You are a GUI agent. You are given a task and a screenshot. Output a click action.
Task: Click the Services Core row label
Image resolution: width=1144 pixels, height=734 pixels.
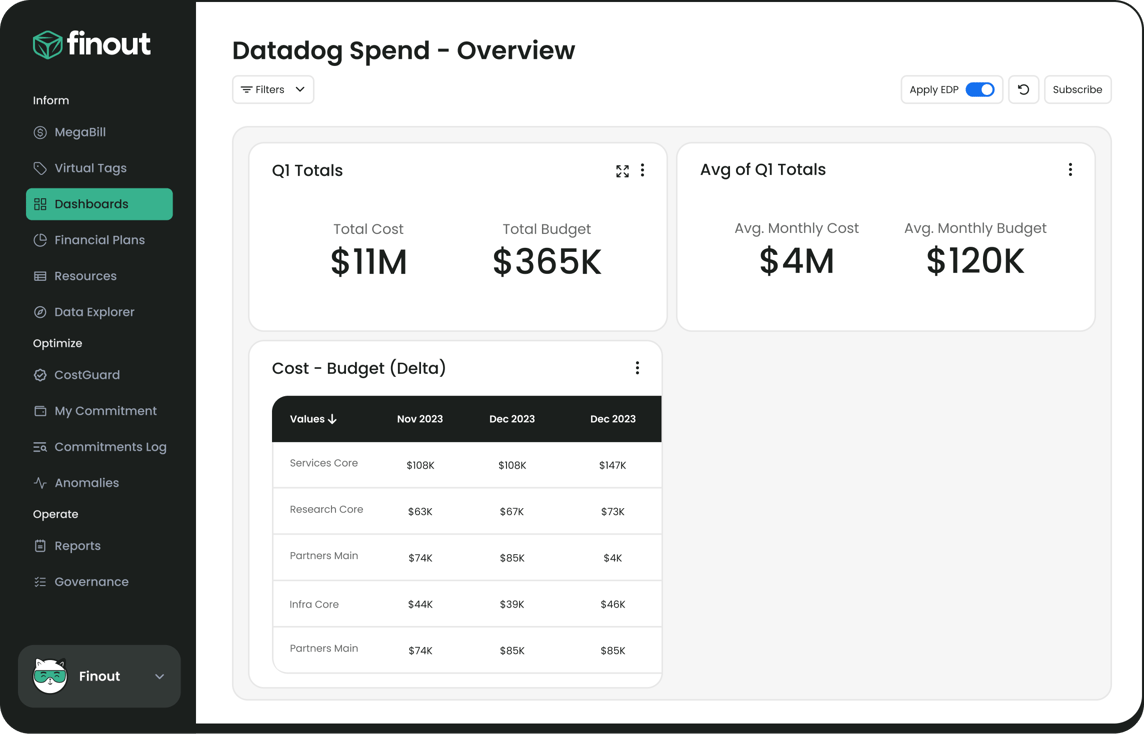[324, 463]
